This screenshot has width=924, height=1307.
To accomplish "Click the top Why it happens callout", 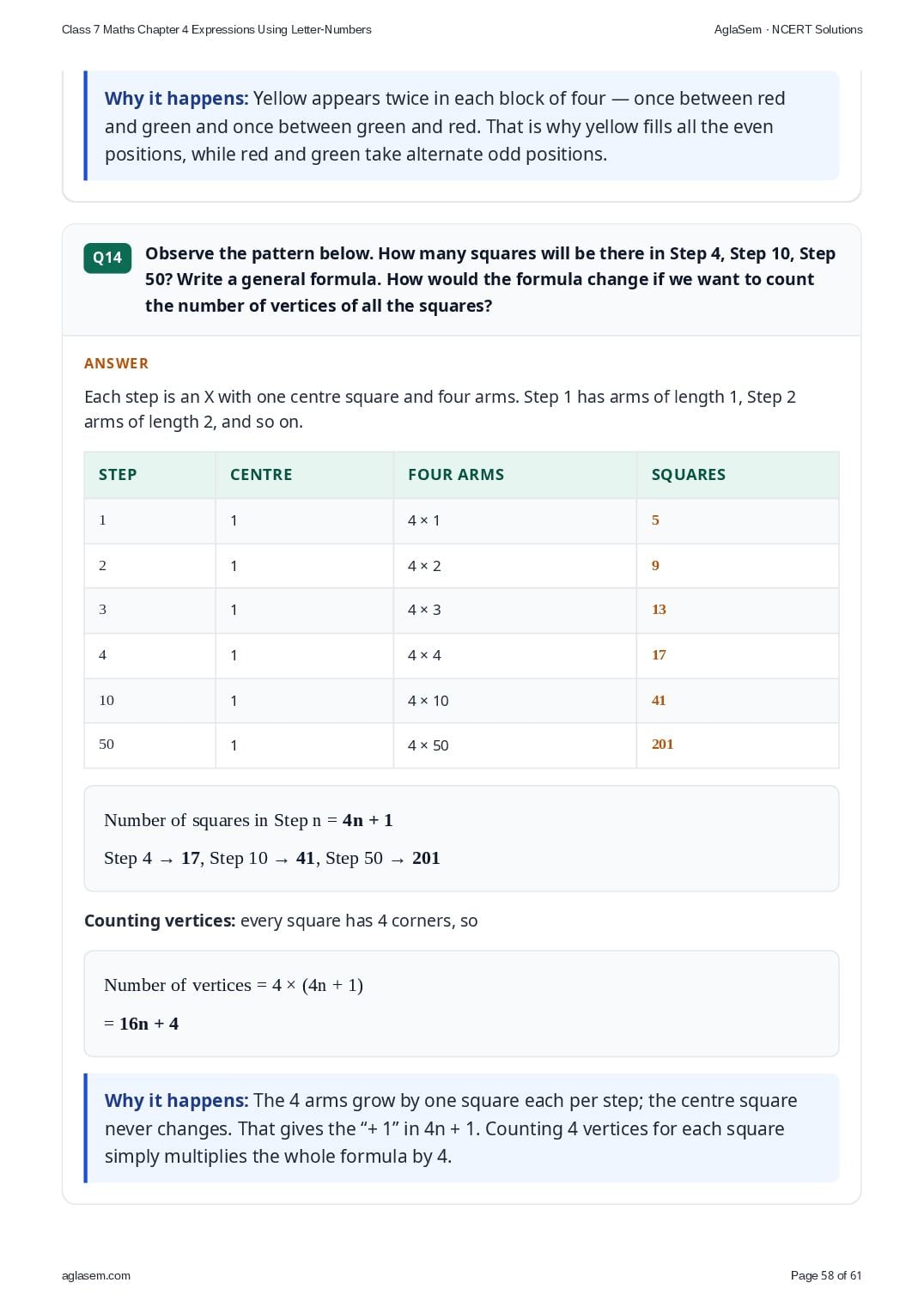I will pyautogui.click(x=463, y=125).
